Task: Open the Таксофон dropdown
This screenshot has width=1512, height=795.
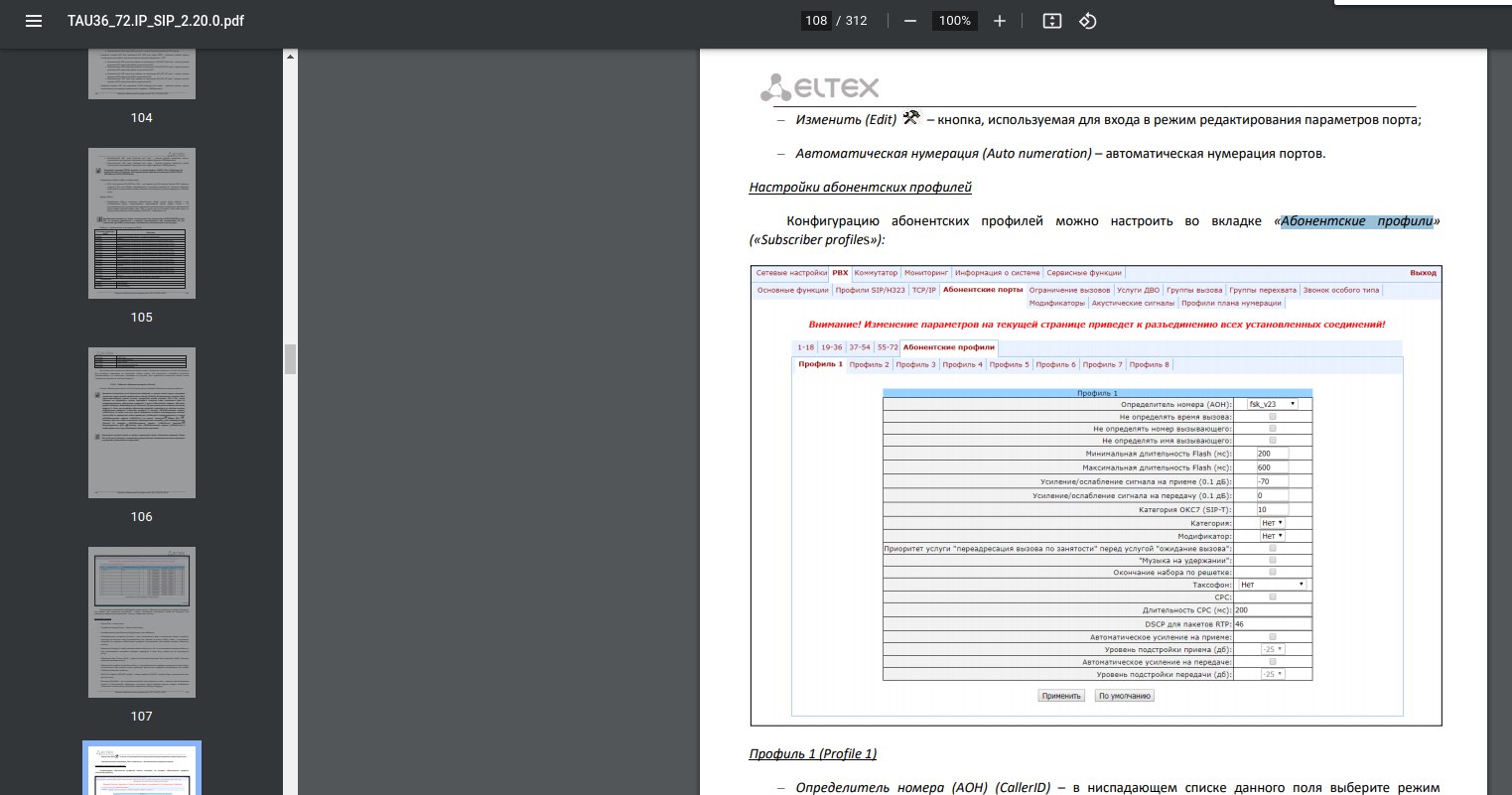Action: point(1273,585)
